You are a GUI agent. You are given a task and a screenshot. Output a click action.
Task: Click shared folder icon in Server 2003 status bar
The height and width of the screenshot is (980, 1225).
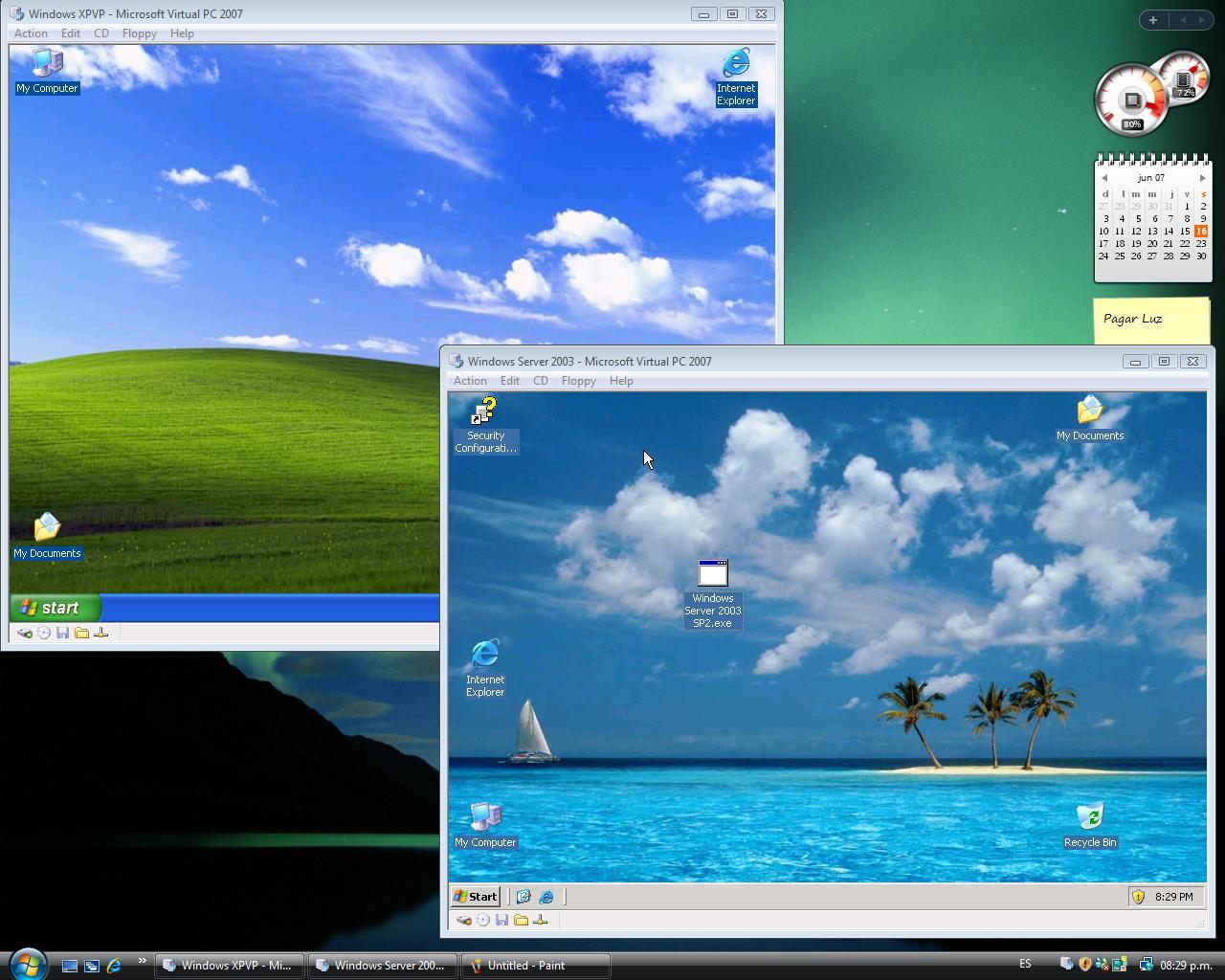tap(522, 920)
